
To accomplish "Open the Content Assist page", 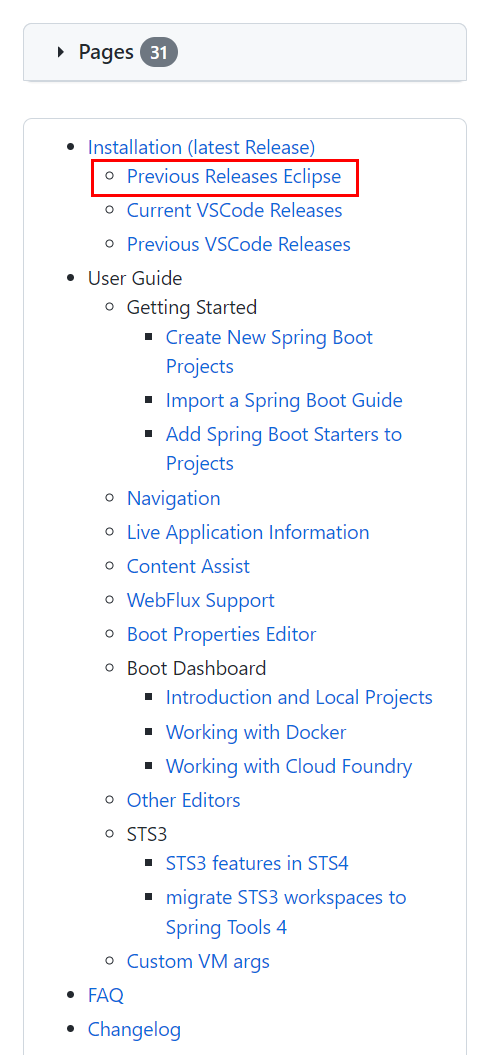I will 188,567.
